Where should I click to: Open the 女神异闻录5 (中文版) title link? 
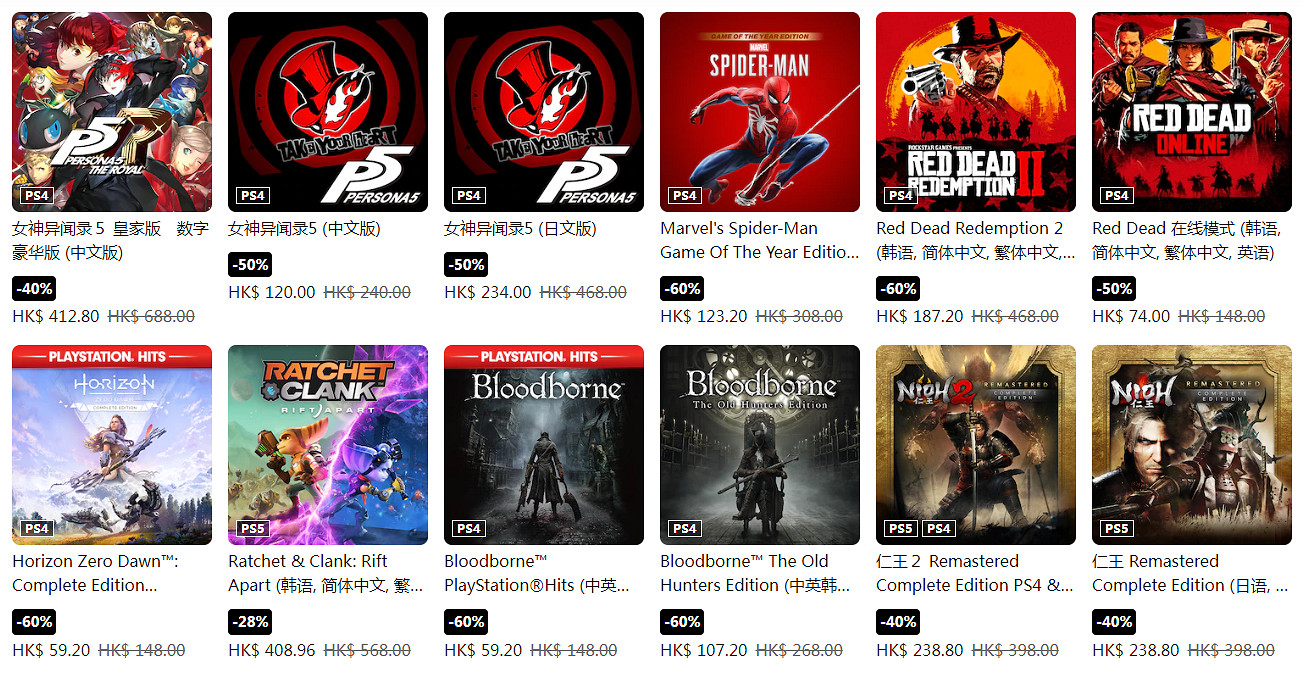304,229
